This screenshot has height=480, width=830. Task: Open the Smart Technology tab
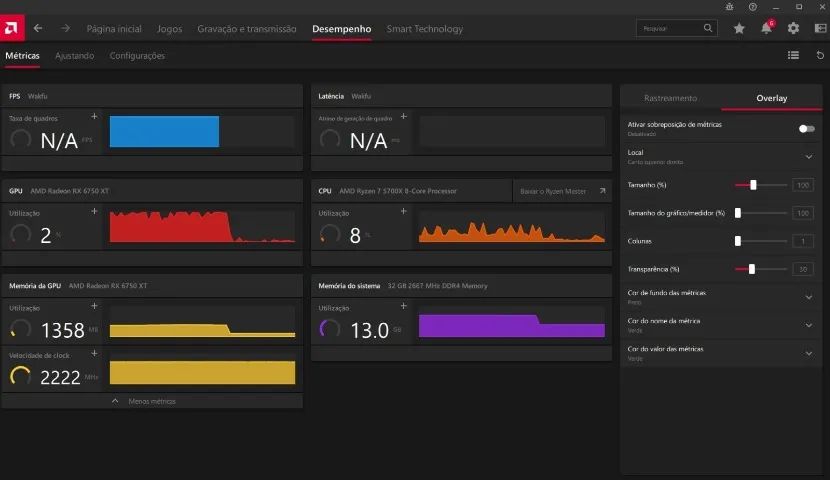425,29
